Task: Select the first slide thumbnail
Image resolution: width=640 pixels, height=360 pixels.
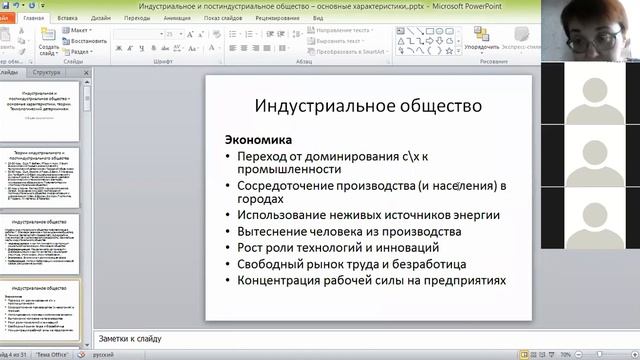Action: tap(40, 111)
